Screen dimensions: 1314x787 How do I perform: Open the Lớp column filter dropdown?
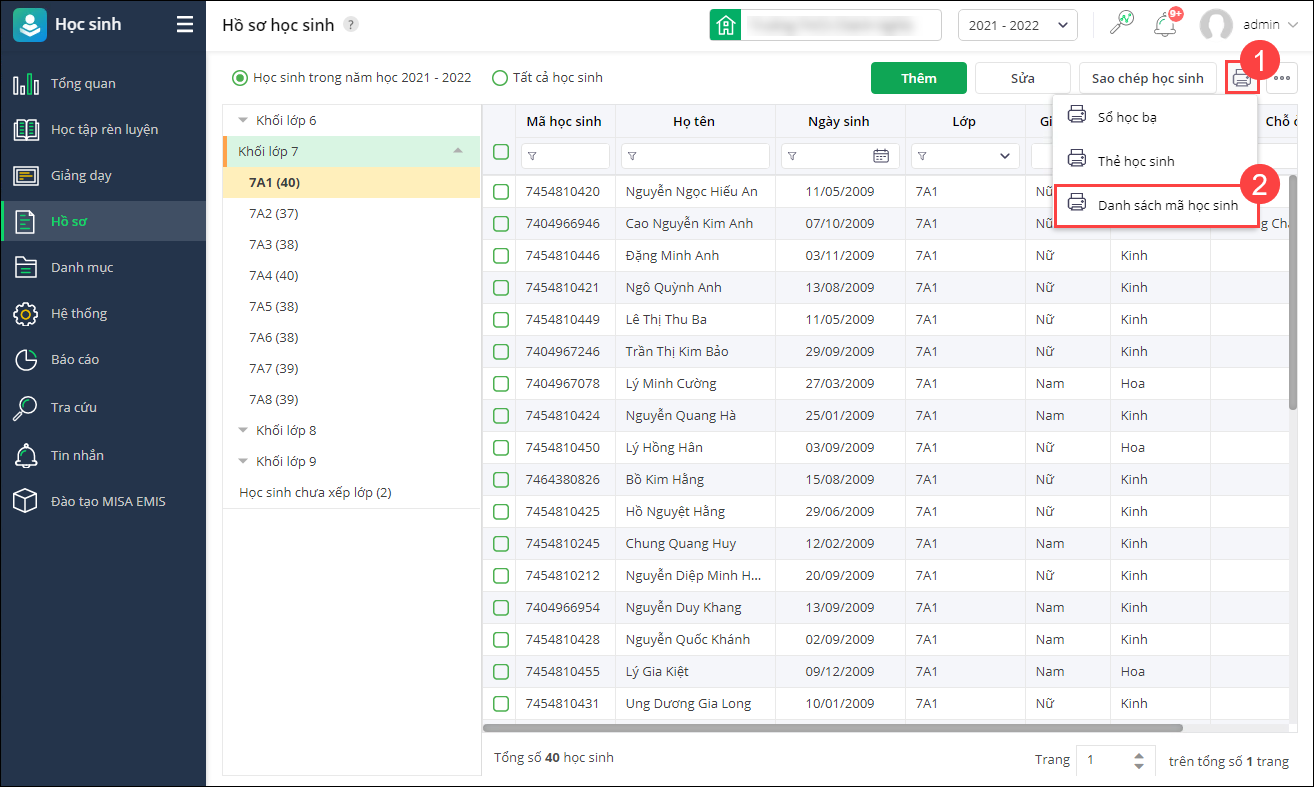pyautogui.click(x=1004, y=156)
